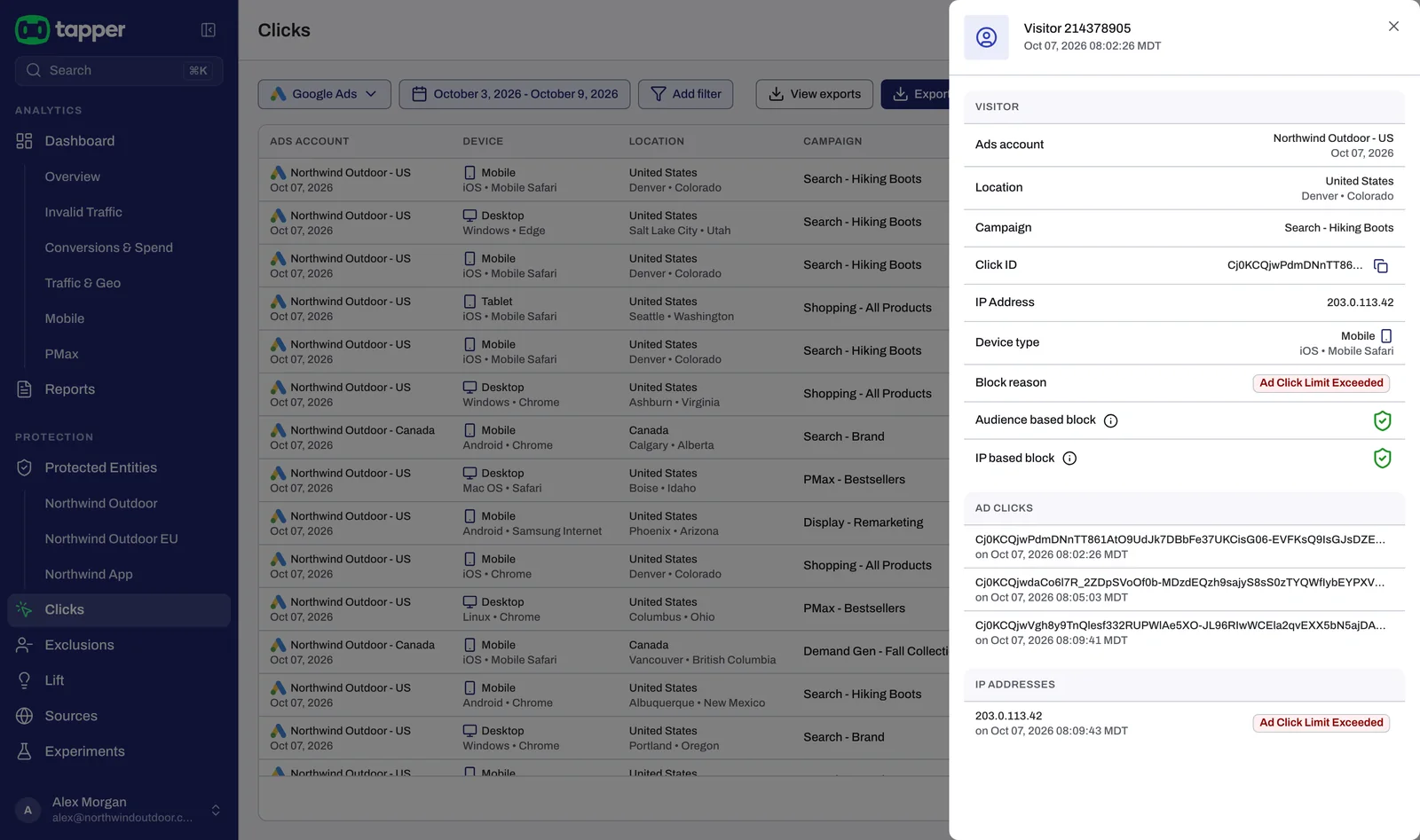Screen dimensions: 1420x840
Task: Expand the Google Ads dropdown
Action: 324,94
